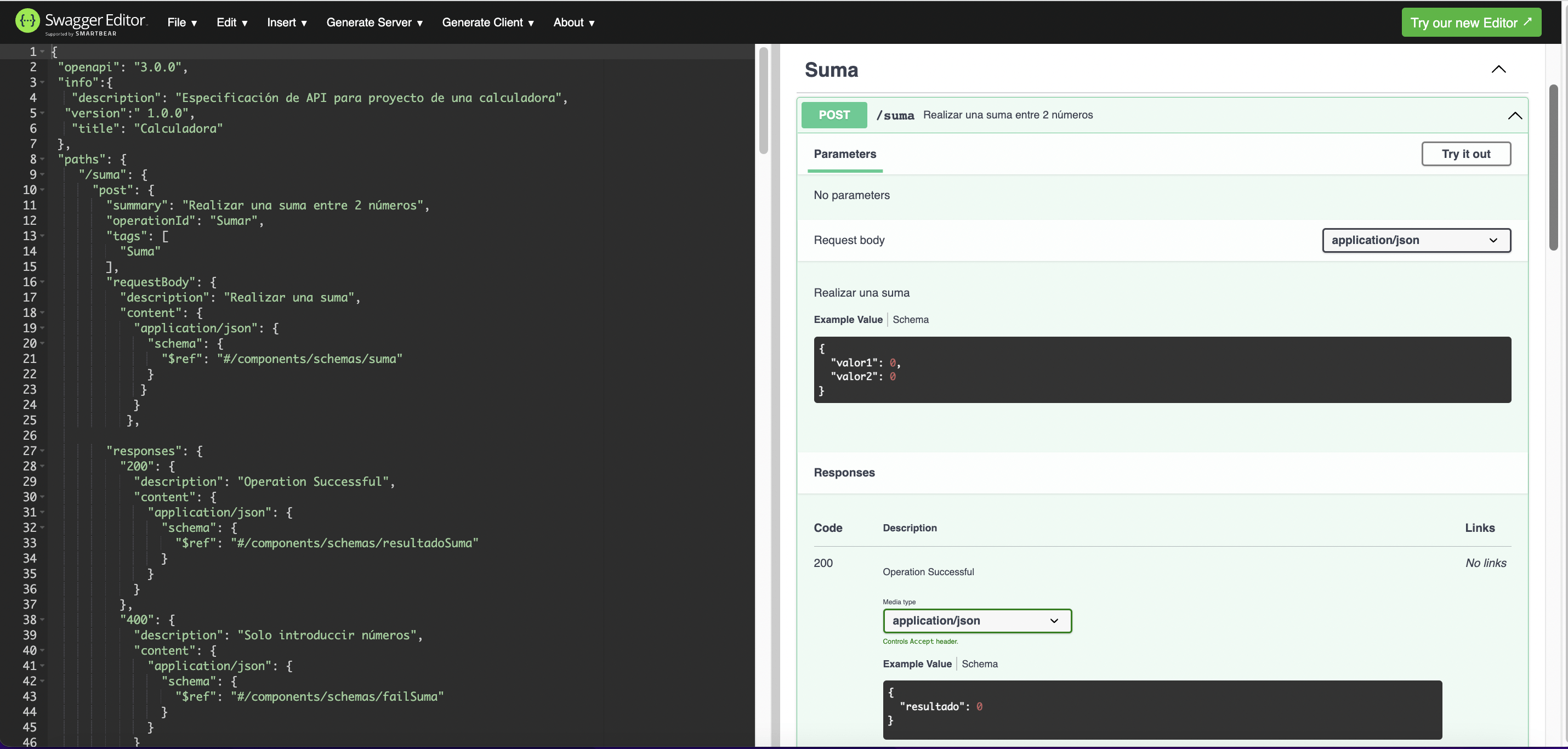Click the Swagger Editor logo icon
Screen dimensions: 1568x749
27,21
